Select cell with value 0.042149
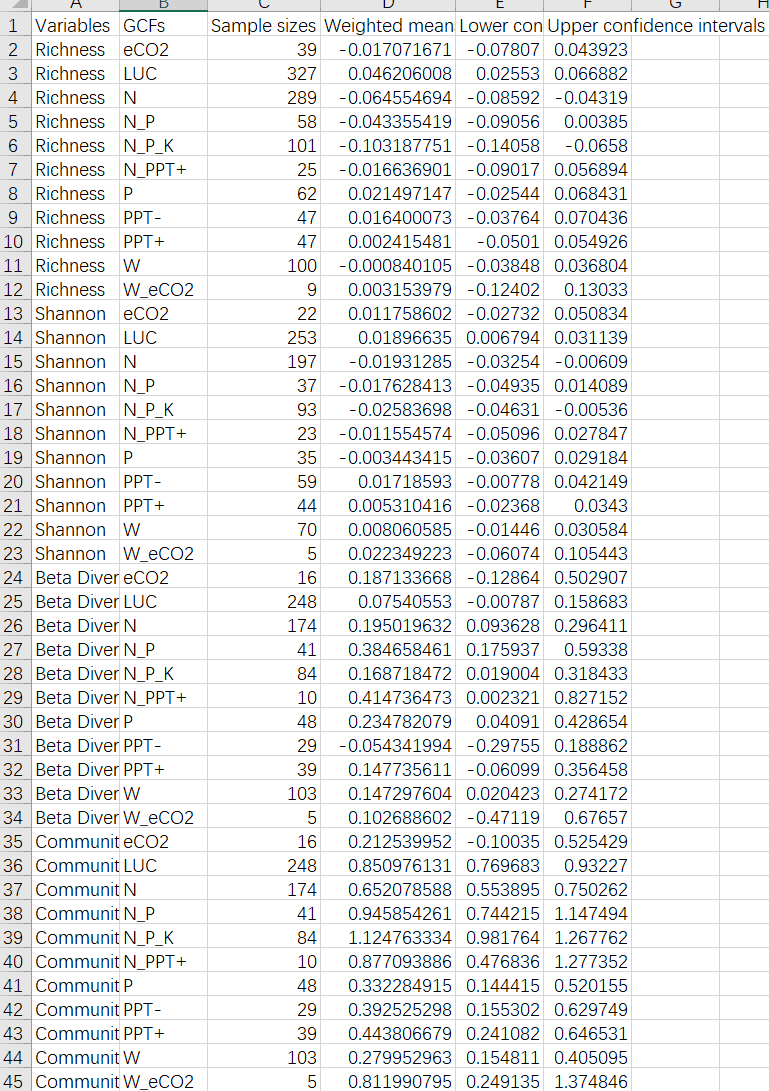Image resolution: width=769 pixels, height=1091 pixels. (587, 482)
